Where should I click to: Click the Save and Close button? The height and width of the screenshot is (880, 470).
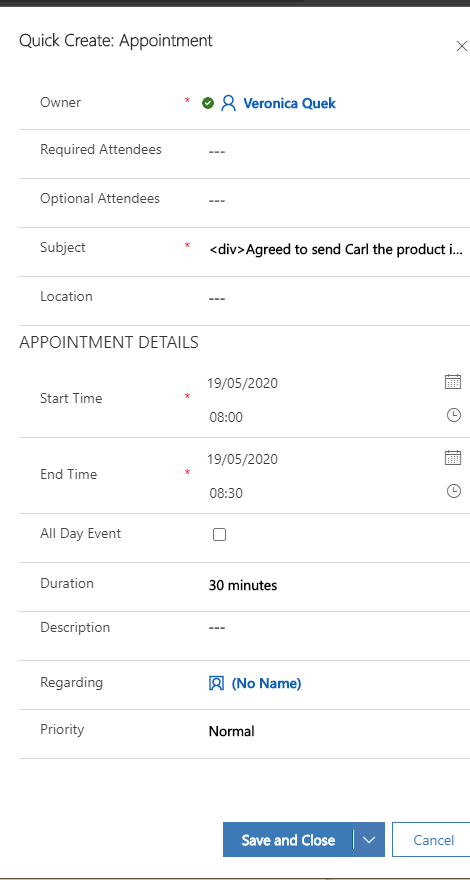pos(288,840)
